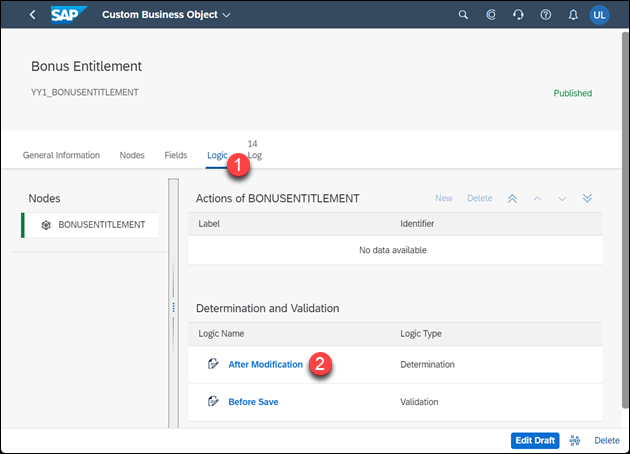Click the page vertical scrollbar
Image resolution: width=630 pixels, height=454 pixels.
tap(625, 219)
